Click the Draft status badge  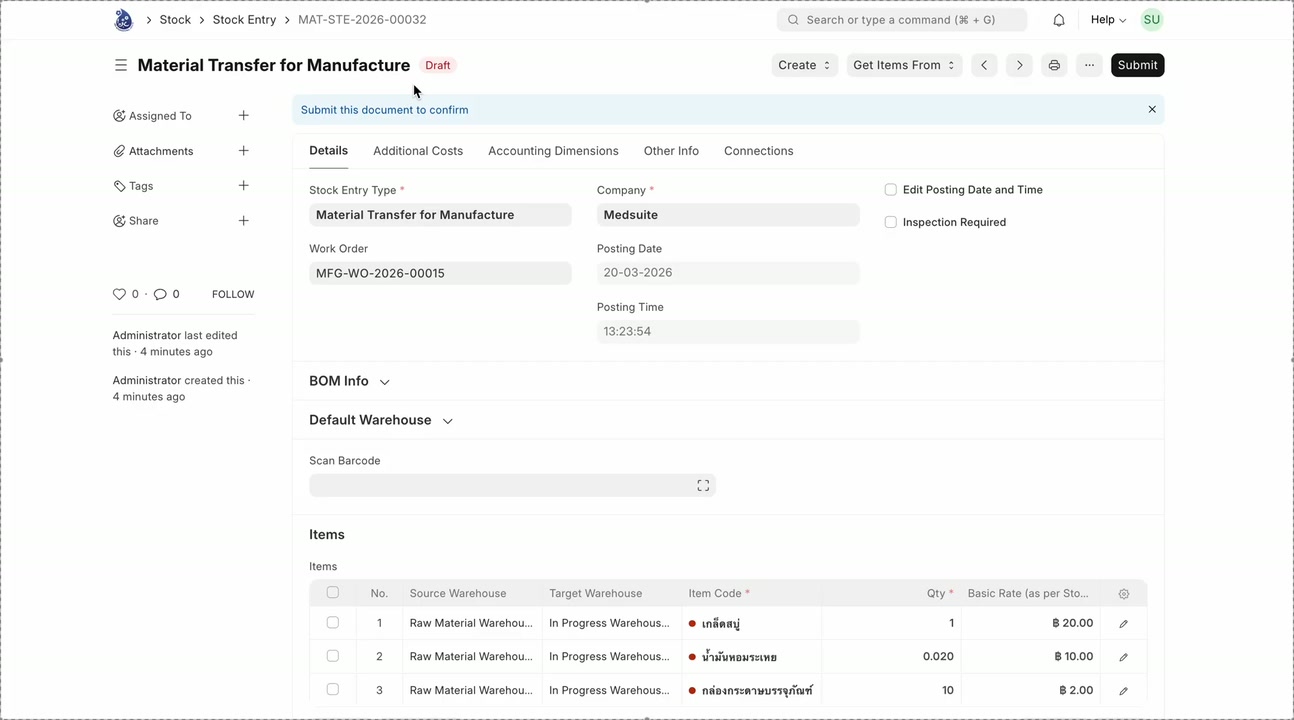click(438, 65)
